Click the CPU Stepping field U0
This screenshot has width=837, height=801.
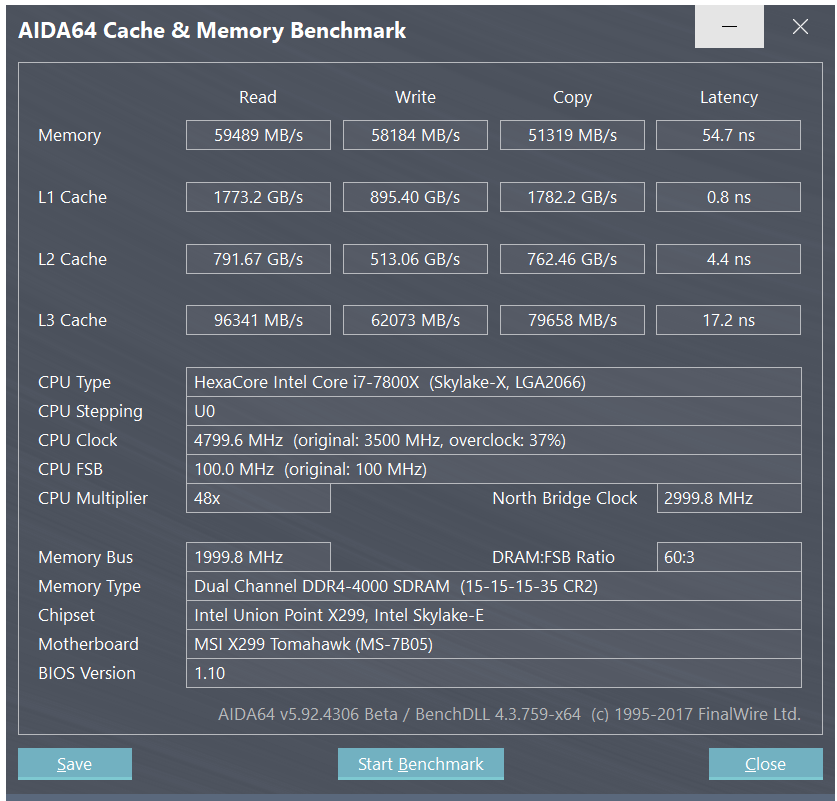[x=494, y=411]
